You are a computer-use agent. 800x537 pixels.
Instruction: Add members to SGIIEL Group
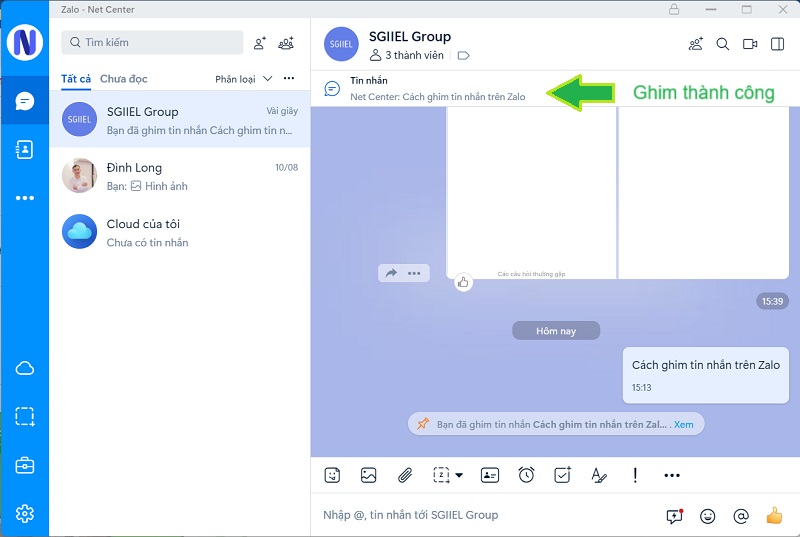696,44
